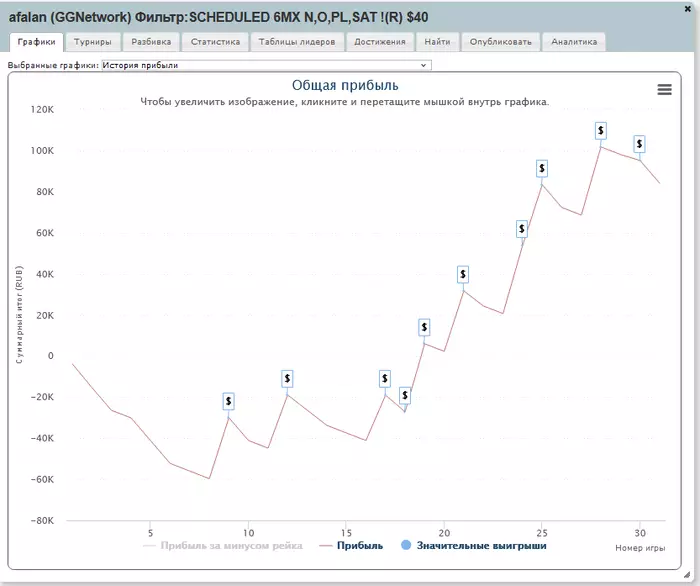Screen dimensions: 700x586
Task: Close the afalan statistics dialog
Action: 688,8
